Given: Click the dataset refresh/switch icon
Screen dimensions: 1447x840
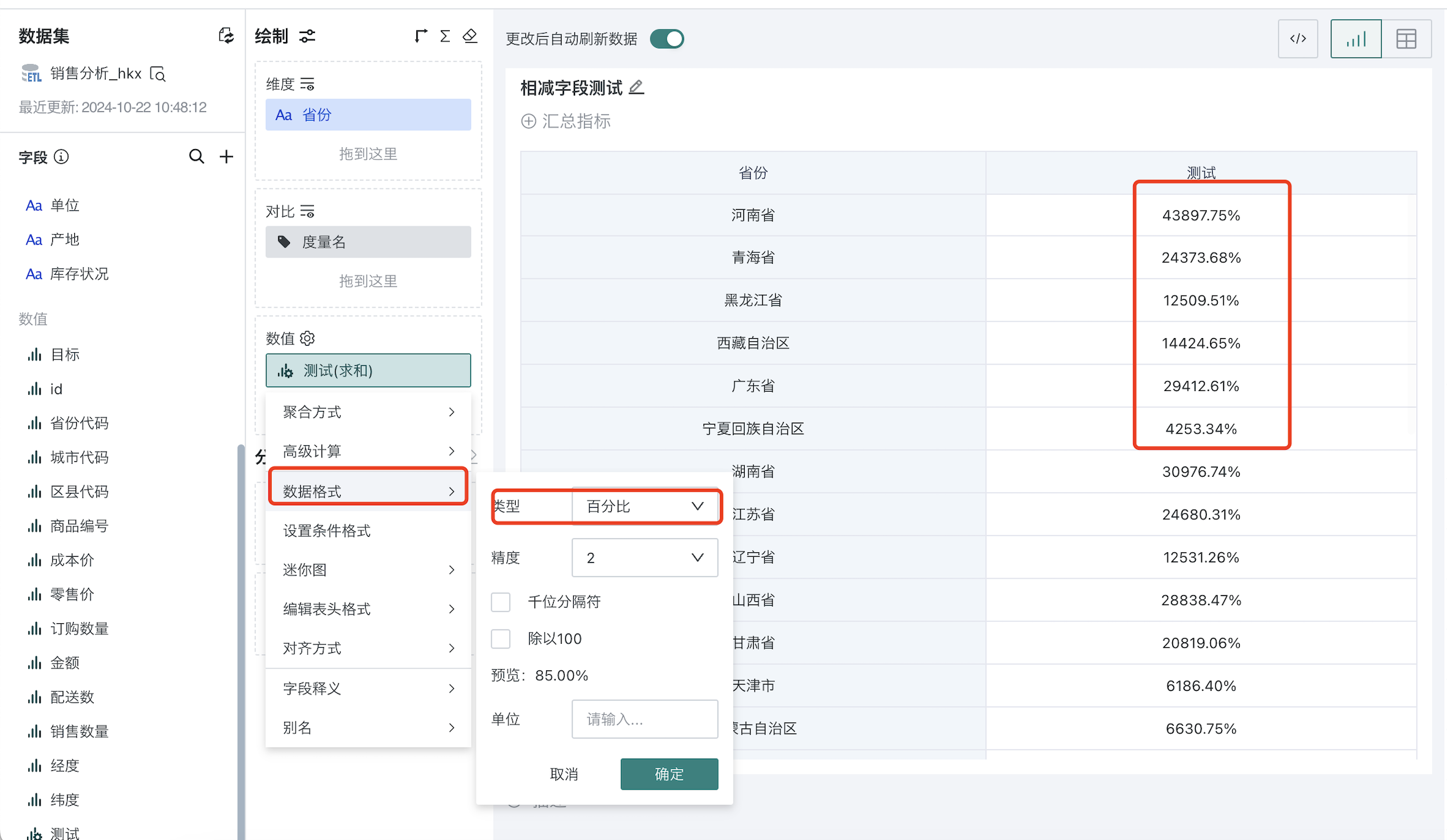Looking at the screenshot, I should pyautogui.click(x=226, y=35).
